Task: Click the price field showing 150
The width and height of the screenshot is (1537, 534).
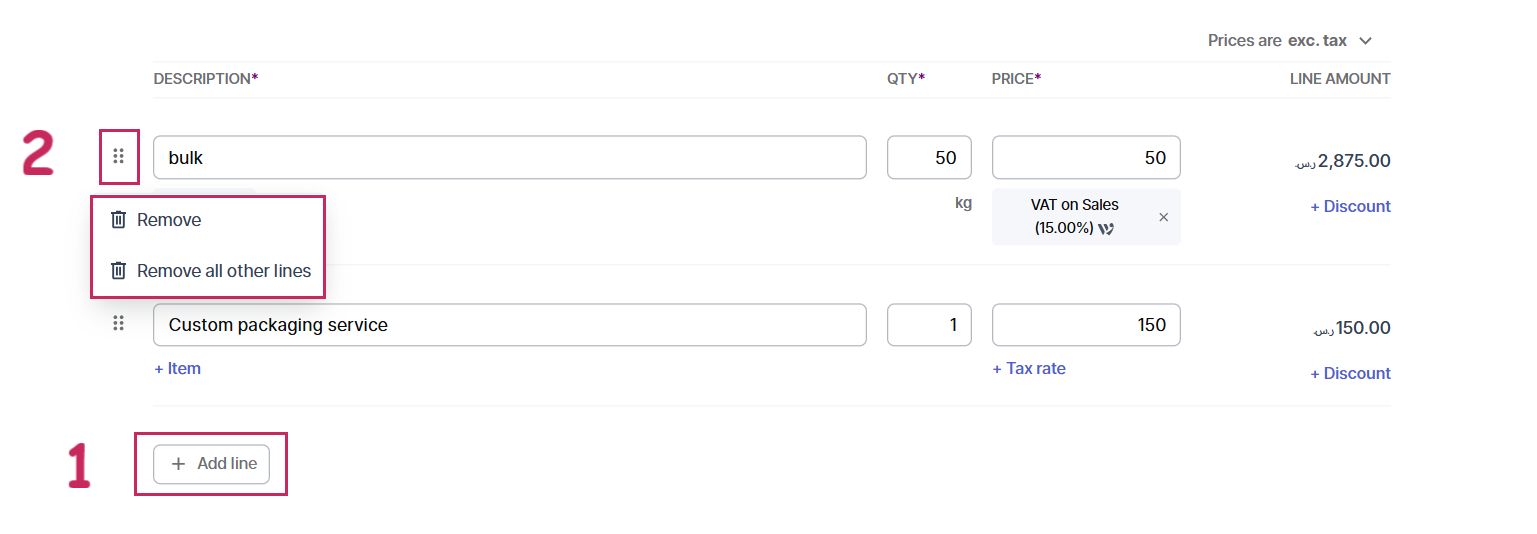Action: [1086, 325]
